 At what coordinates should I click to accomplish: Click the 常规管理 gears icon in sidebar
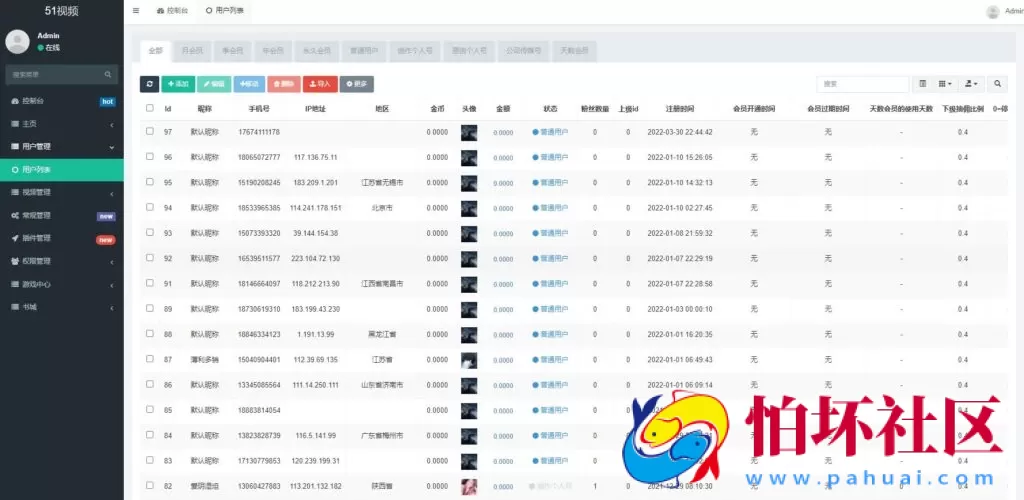[x=15, y=215]
